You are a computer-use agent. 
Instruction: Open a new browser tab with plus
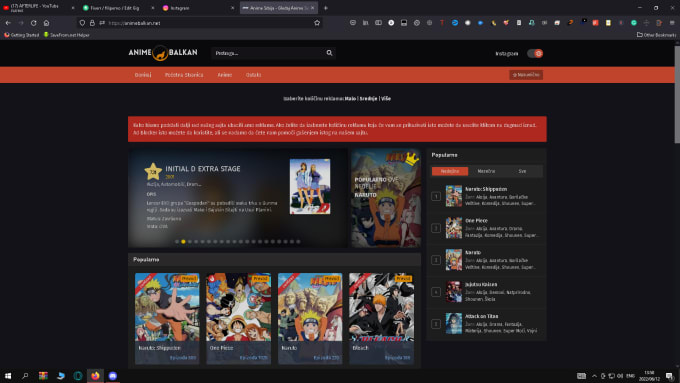[326, 8]
